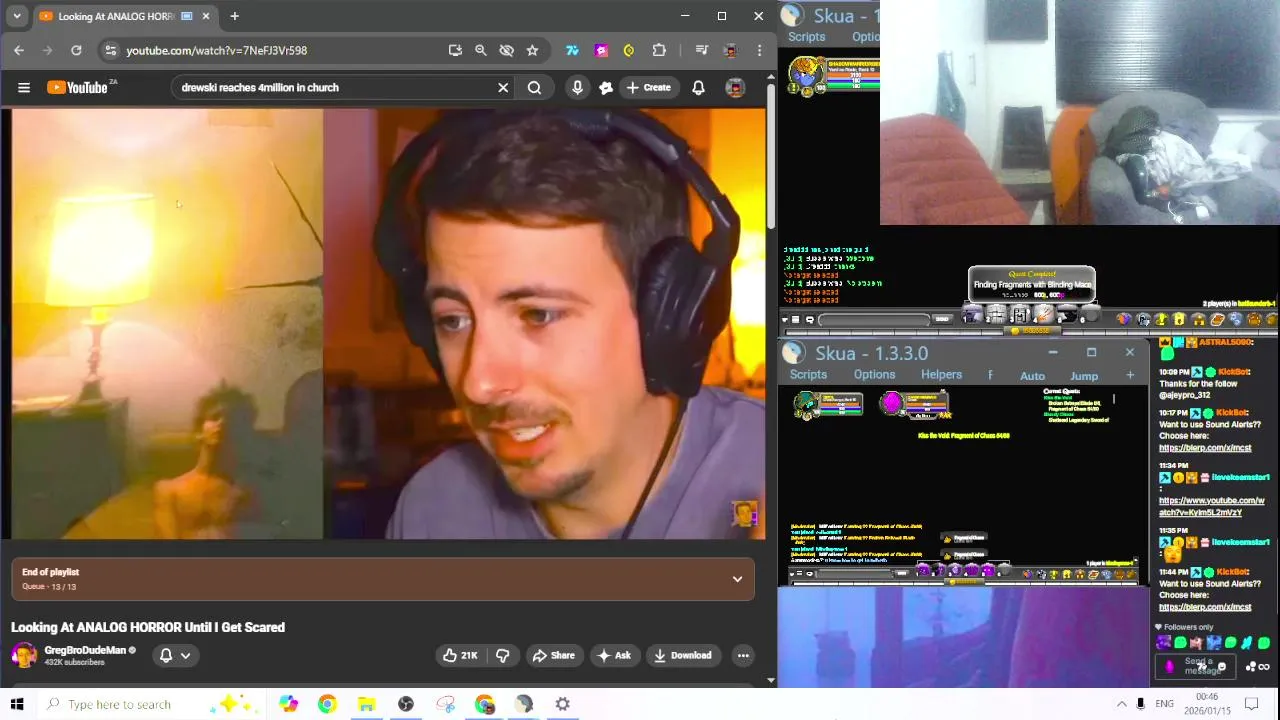
Task: Open Copilot icon on taskbar
Action: point(288,704)
